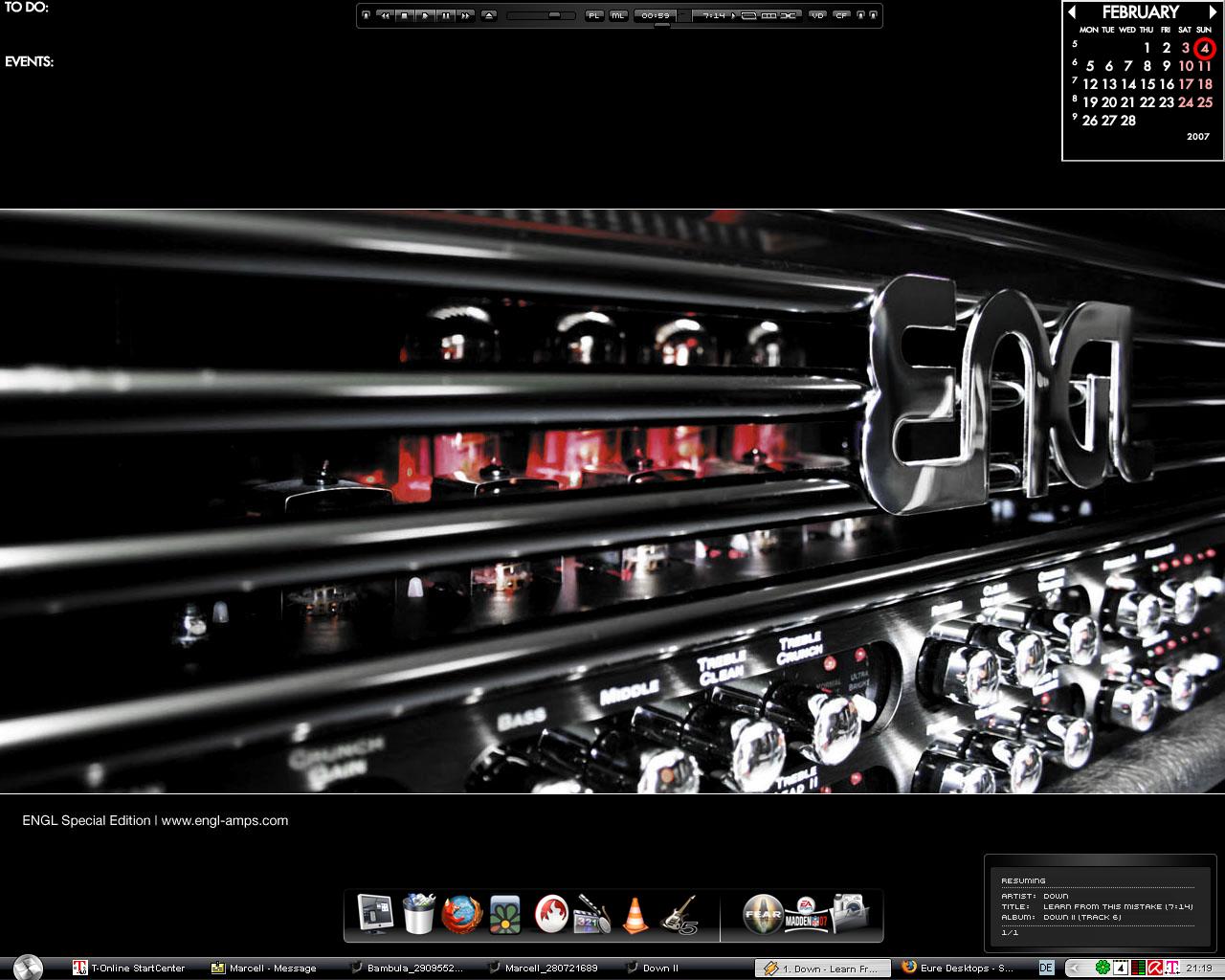This screenshot has width=1225, height=980.
Task: Toggle repeat button in player bar
Action: (749, 15)
